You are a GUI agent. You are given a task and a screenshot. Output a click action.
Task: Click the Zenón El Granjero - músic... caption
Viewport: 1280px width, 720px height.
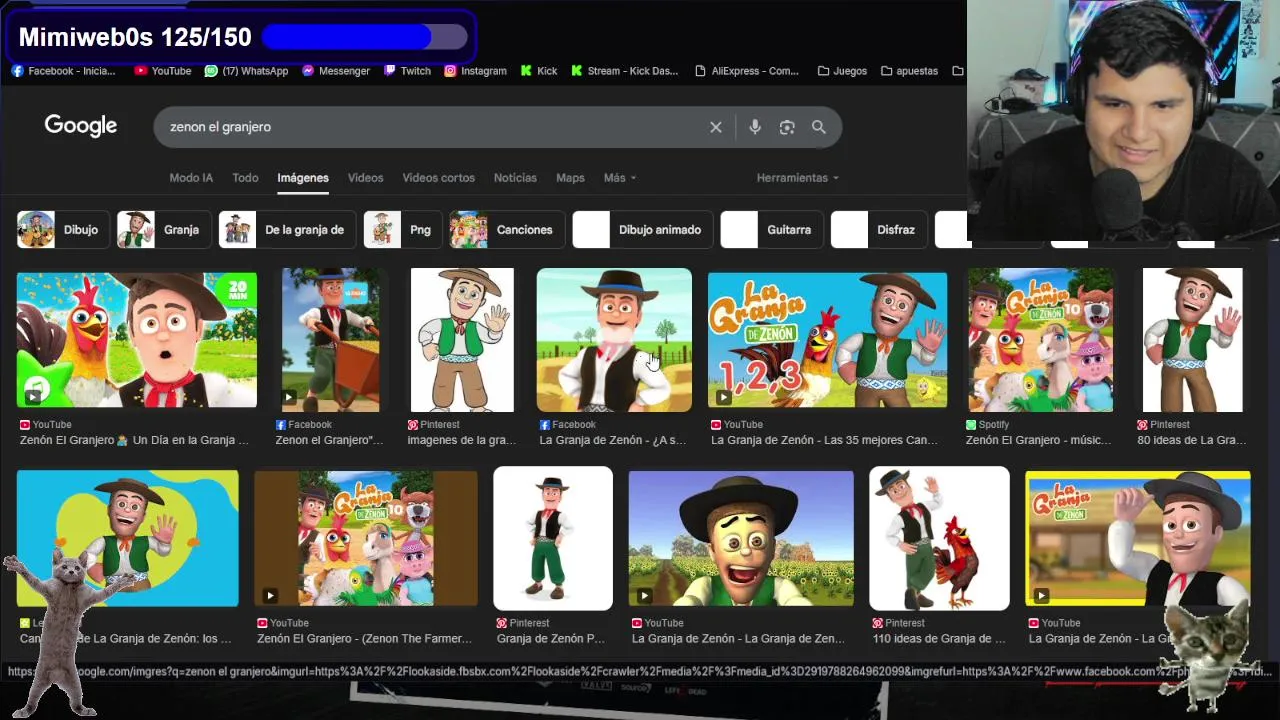[1038, 440]
